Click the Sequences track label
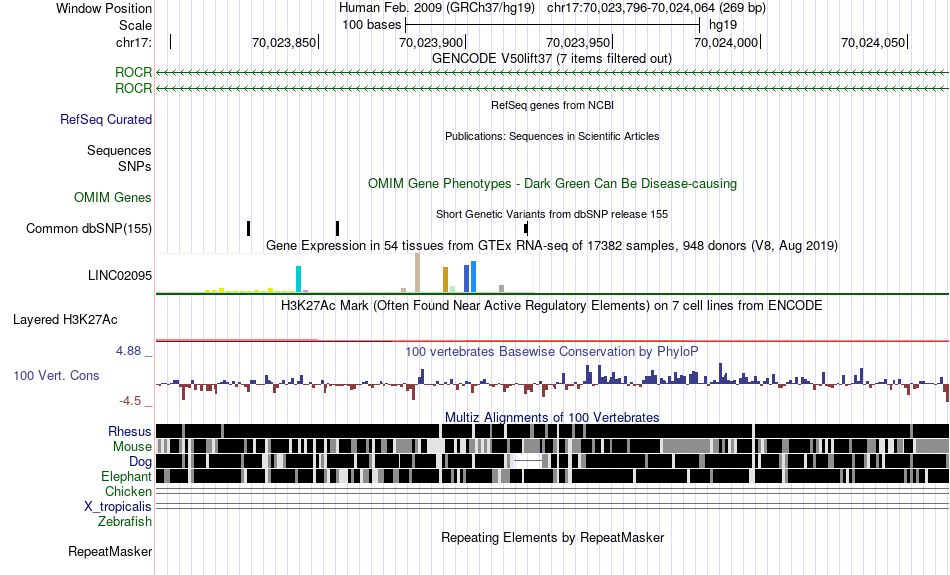950x575 pixels. coord(119,150)
